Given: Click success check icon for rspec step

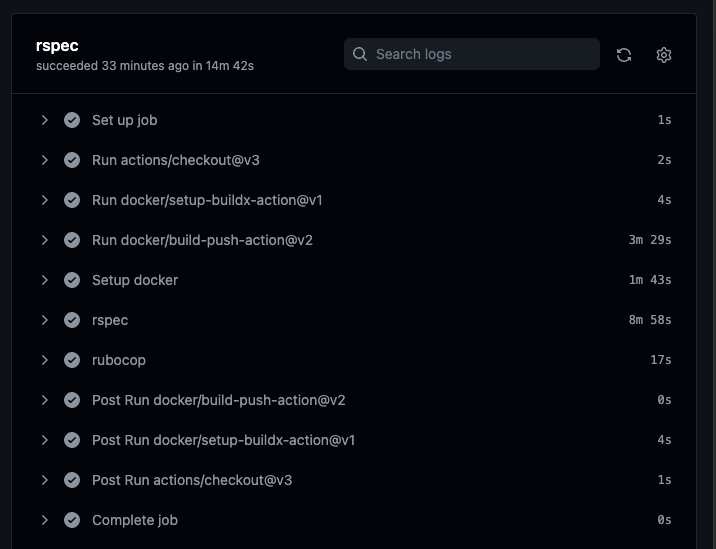Looking at the screenshot, I should click(x=72, y=320).
